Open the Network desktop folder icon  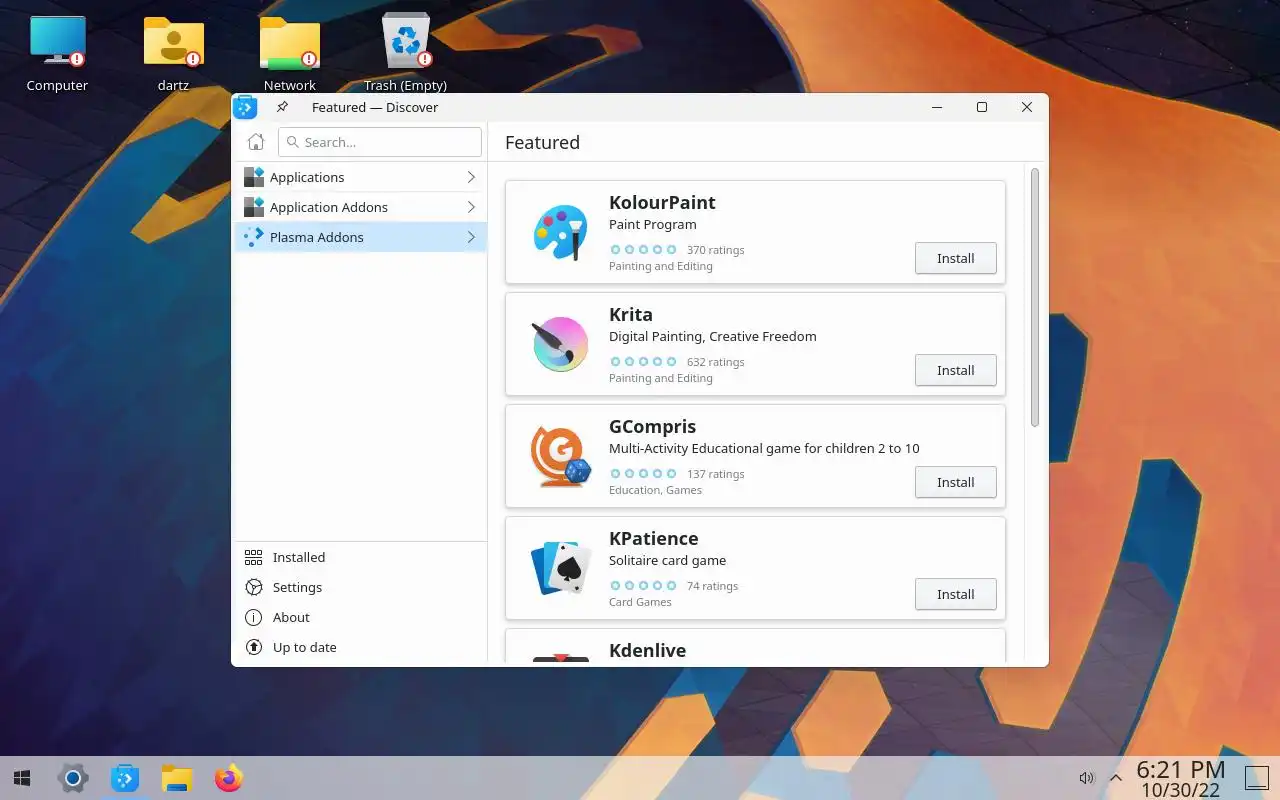pos(289,41)
